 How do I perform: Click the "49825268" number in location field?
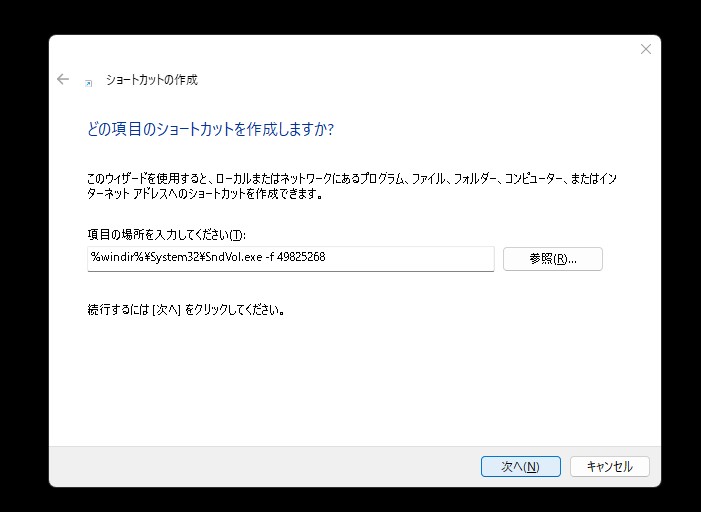coord(302,258)
